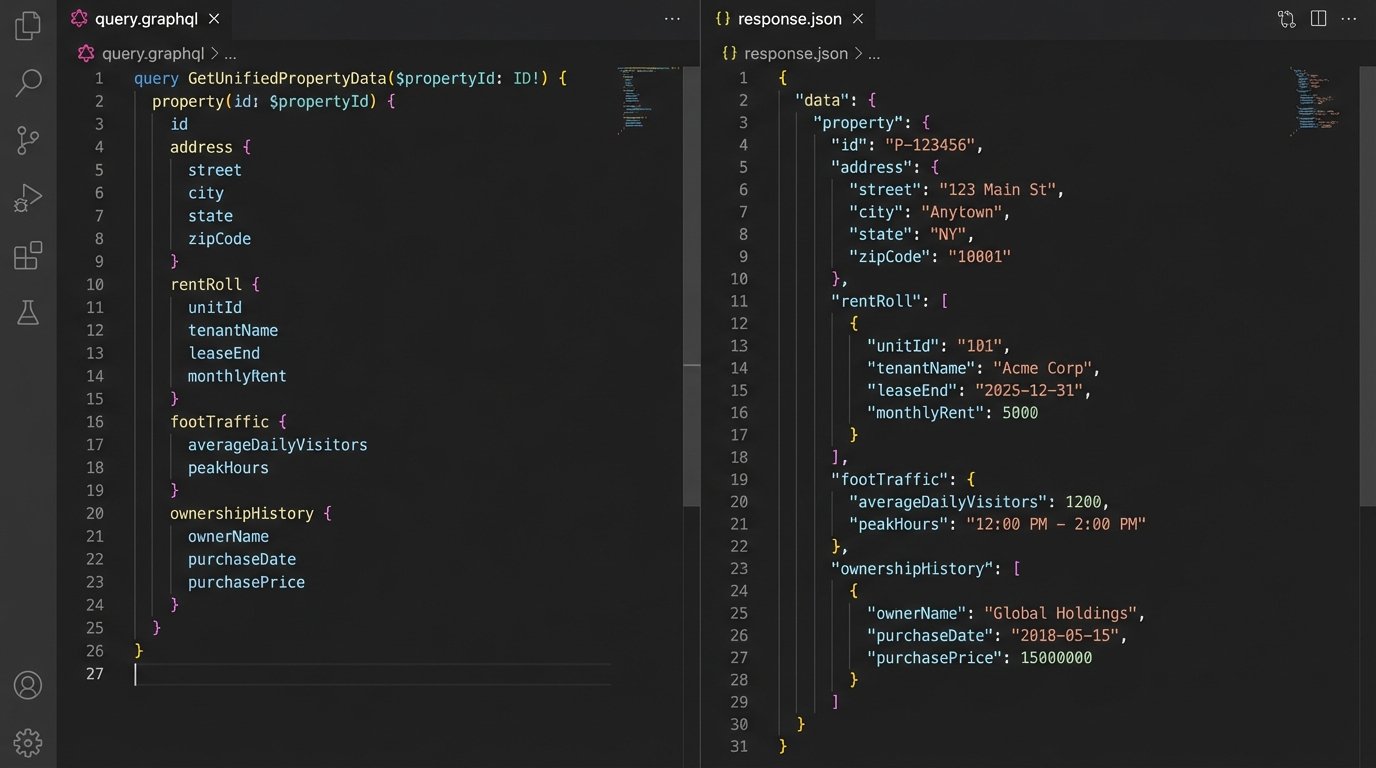Viewport: 1376px width, 768px height.
Task: Click the Open Changes icon in right editor
Action: (1286, 19)
